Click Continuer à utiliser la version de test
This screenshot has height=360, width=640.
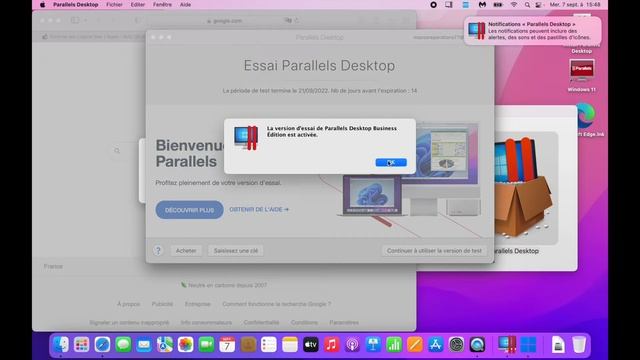point(434,251)
